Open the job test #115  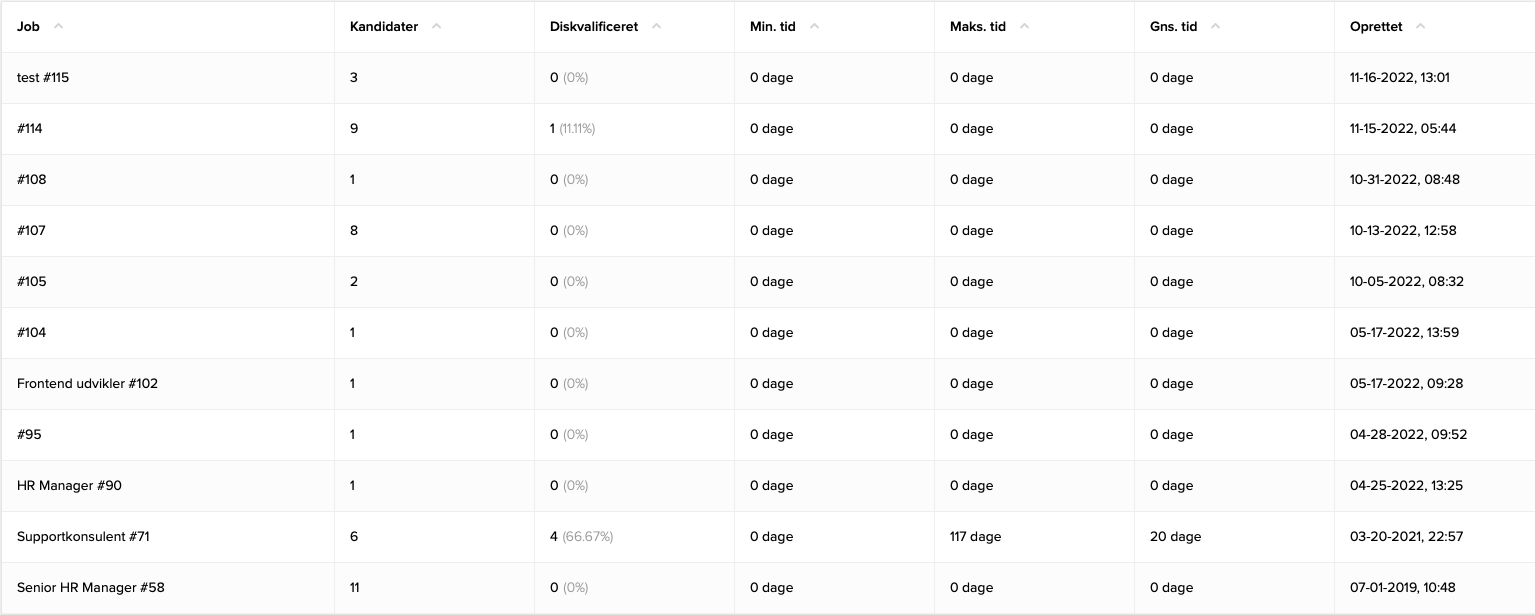[43, 77]
